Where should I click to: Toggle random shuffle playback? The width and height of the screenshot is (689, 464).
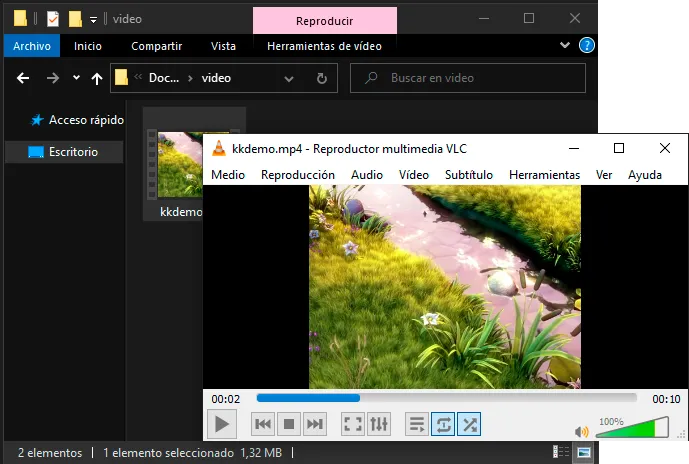469,424
